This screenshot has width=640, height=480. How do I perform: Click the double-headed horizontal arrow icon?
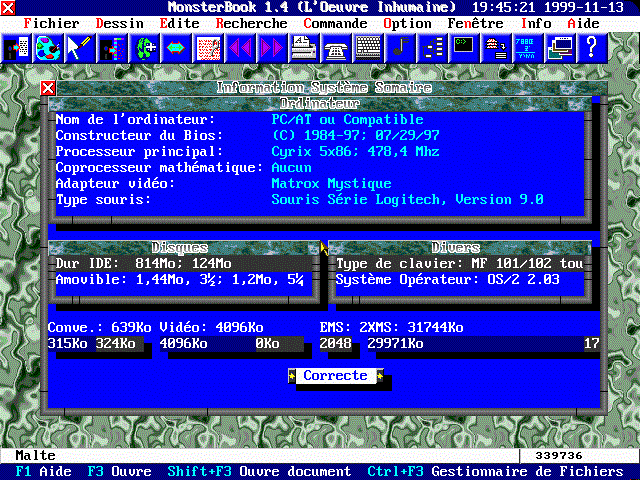pos(176,48)
